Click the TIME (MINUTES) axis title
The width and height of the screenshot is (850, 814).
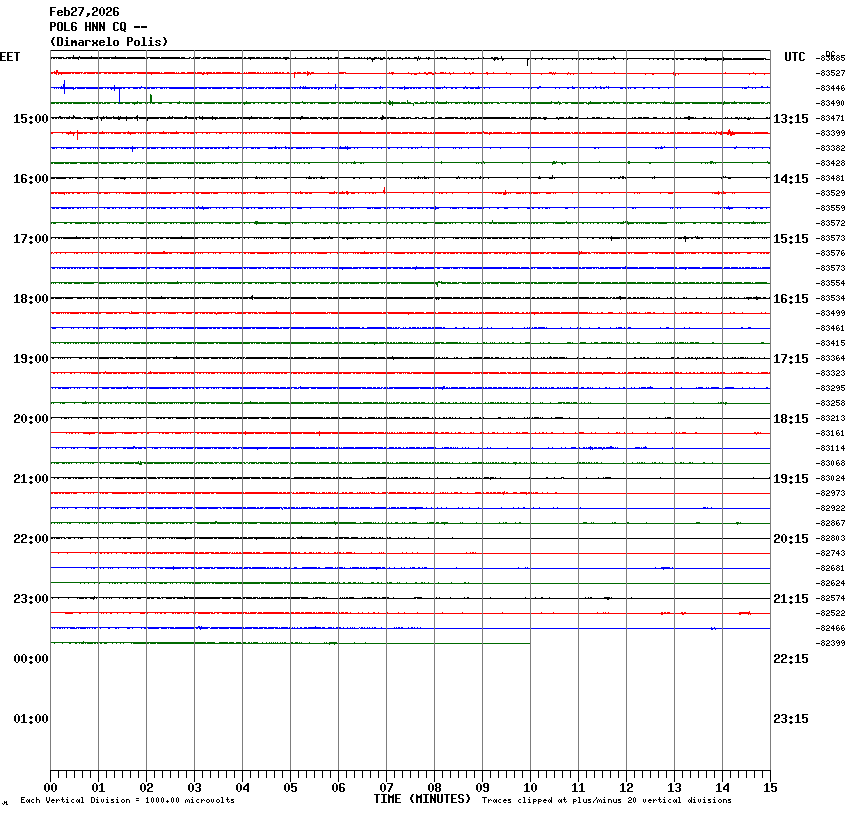click(x=421, y=799)
